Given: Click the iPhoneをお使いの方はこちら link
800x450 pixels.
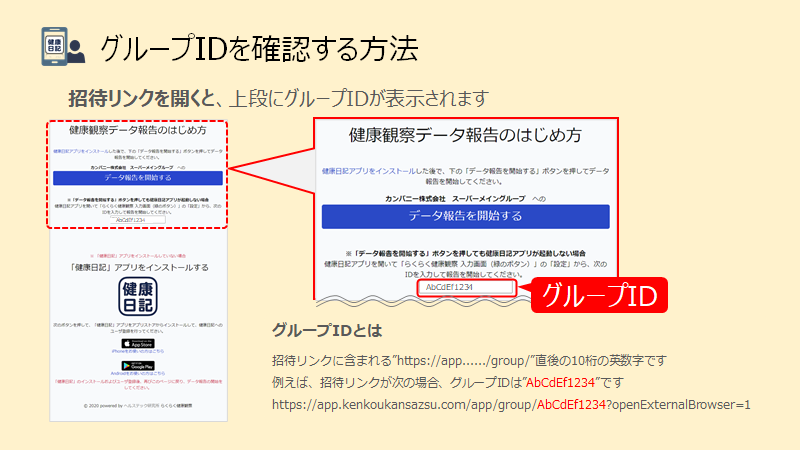Looking at the screenshot, I should click(138, 352).
